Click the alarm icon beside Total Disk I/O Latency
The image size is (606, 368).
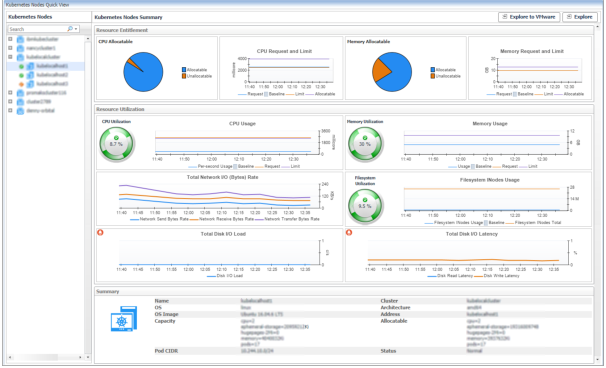point(349,232)
